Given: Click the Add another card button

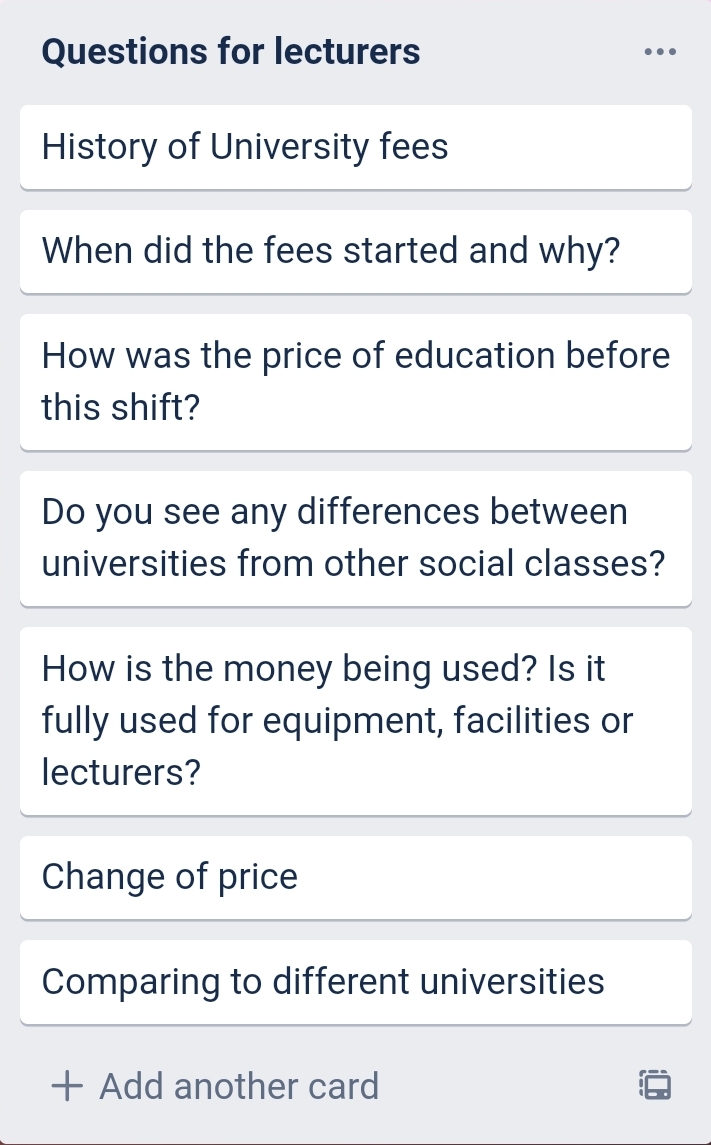Looking at the screenshot, I should click(238, 1086).
